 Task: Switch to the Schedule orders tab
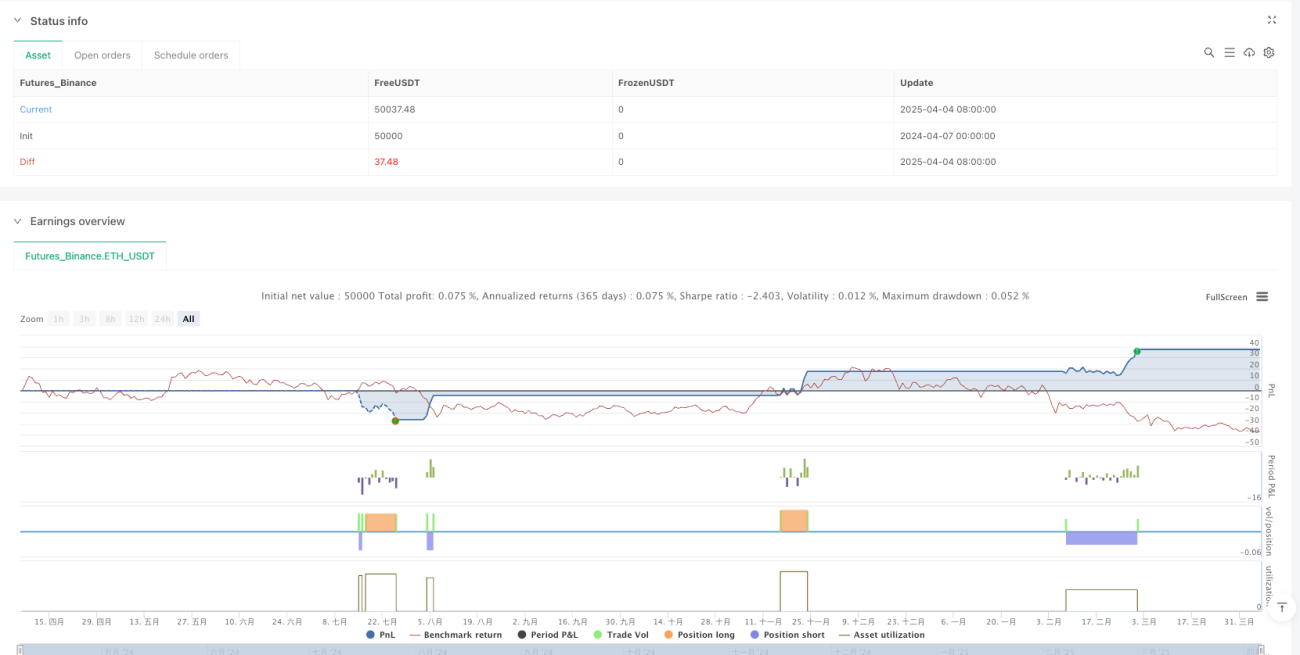(x=191, y=55)
